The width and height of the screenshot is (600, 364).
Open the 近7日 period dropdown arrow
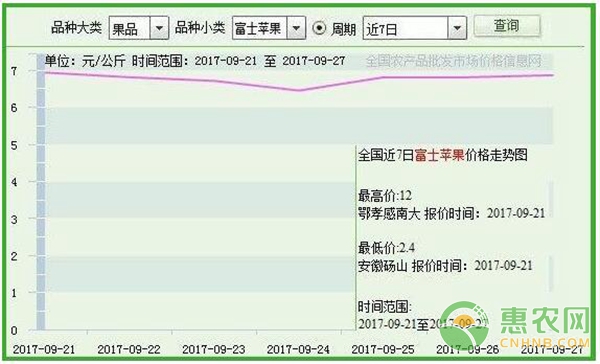(457, 28)
